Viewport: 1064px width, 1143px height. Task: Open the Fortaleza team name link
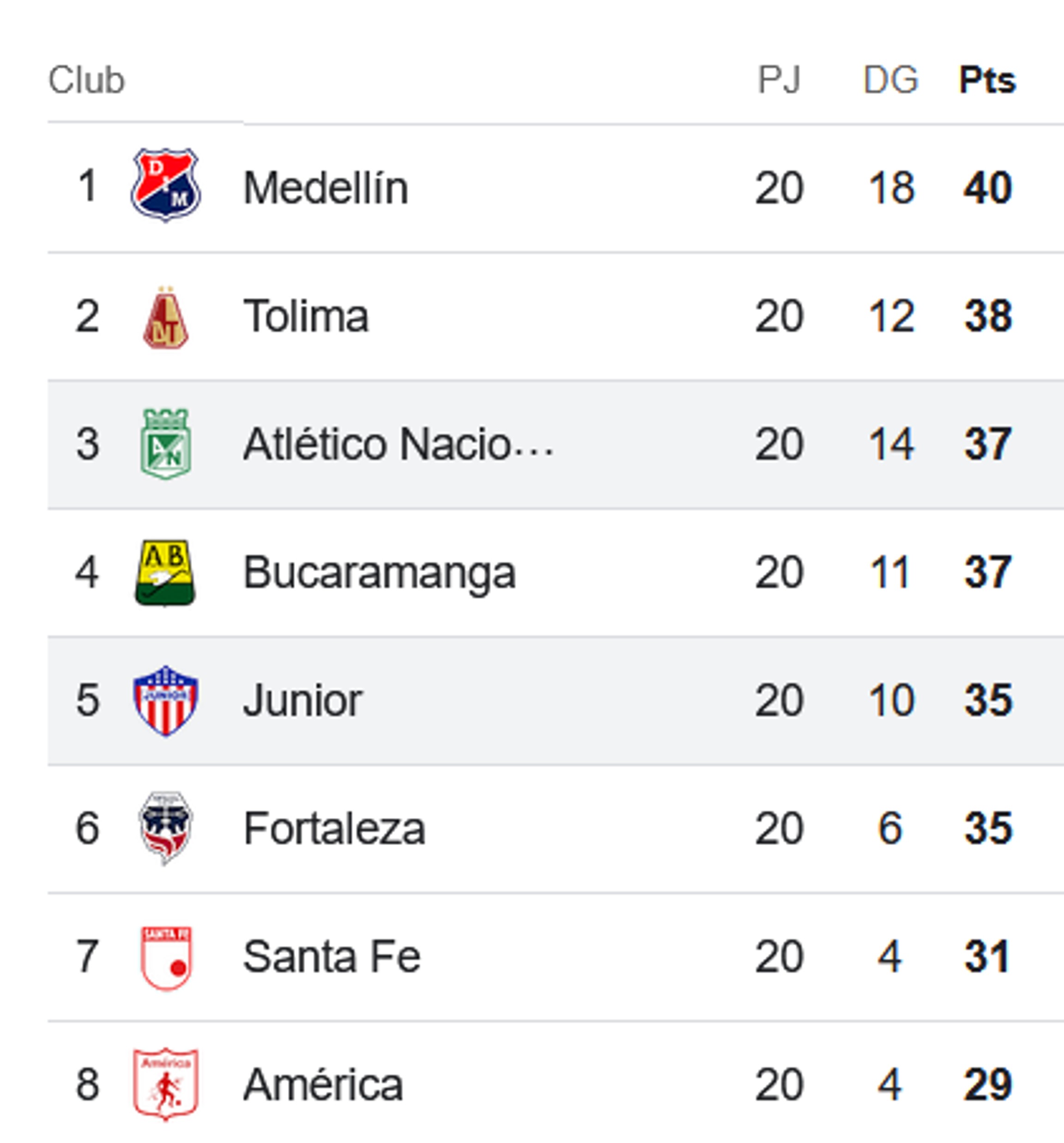[x=334, y=829]
